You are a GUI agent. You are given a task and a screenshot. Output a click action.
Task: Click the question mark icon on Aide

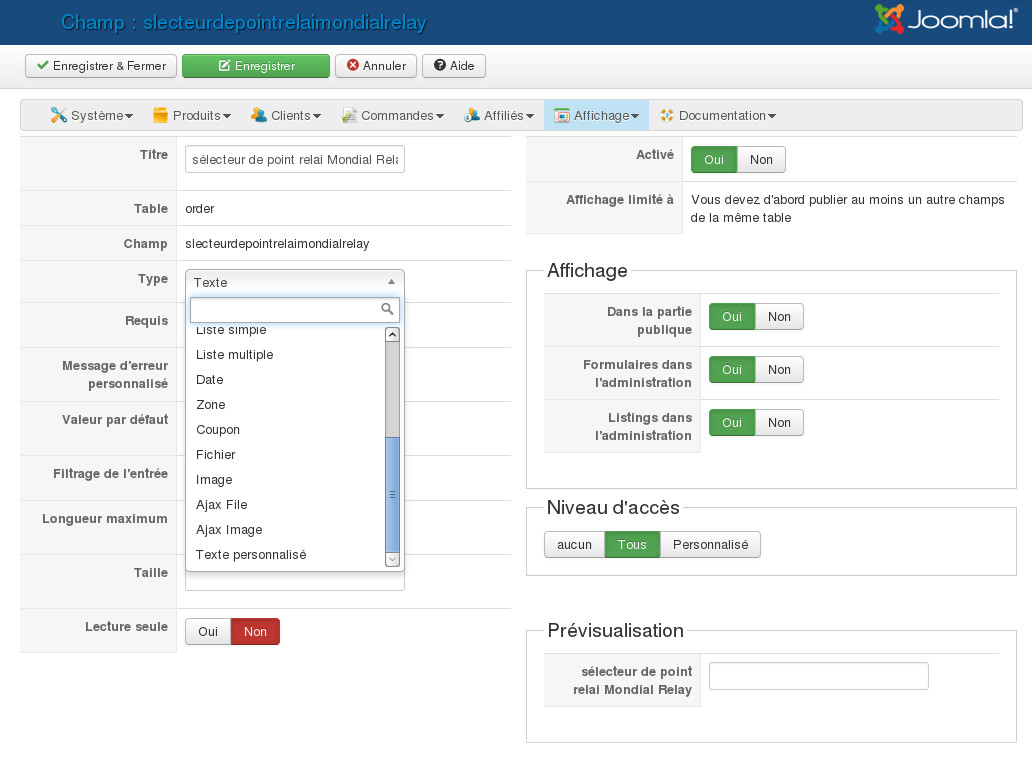[x=440, y=65]
